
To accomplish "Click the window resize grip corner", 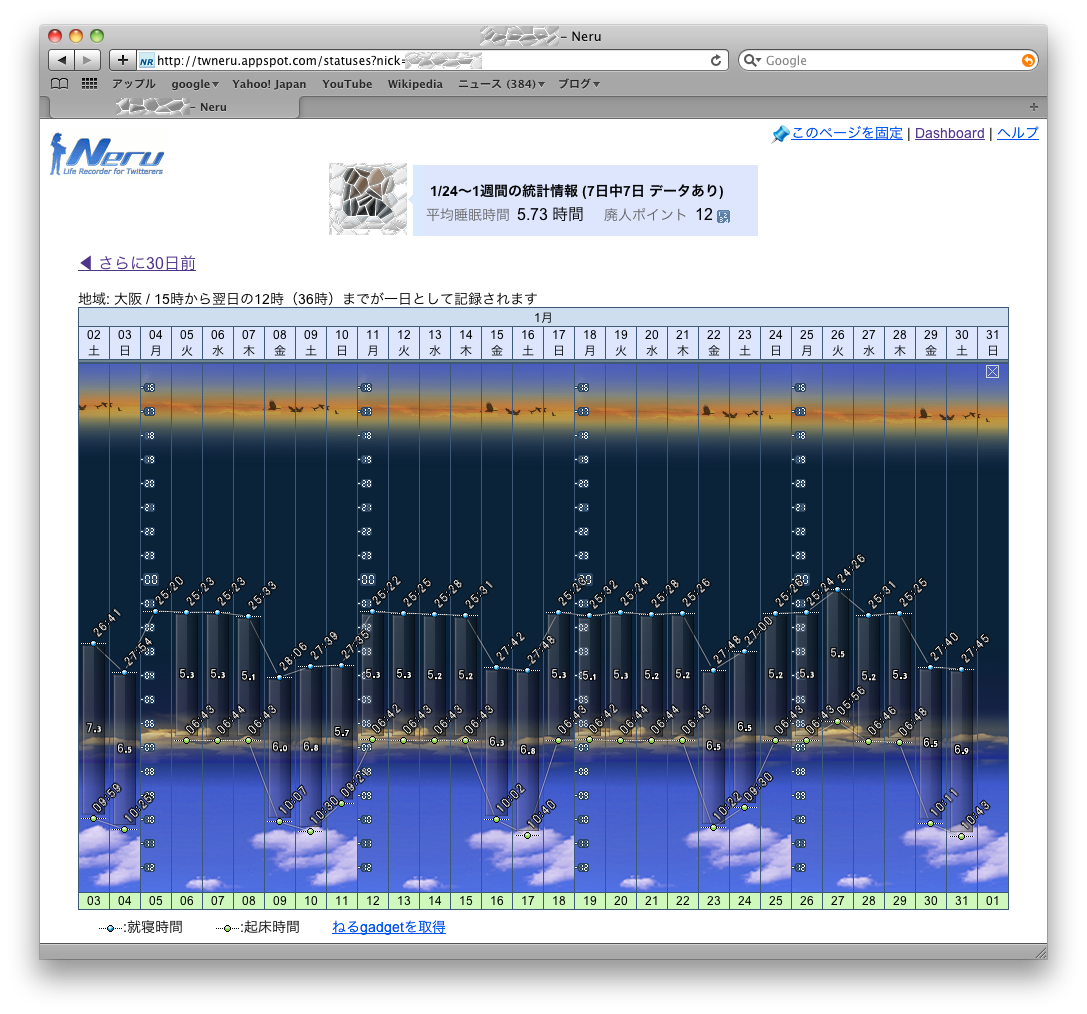I will click(x=1041, y=953).
